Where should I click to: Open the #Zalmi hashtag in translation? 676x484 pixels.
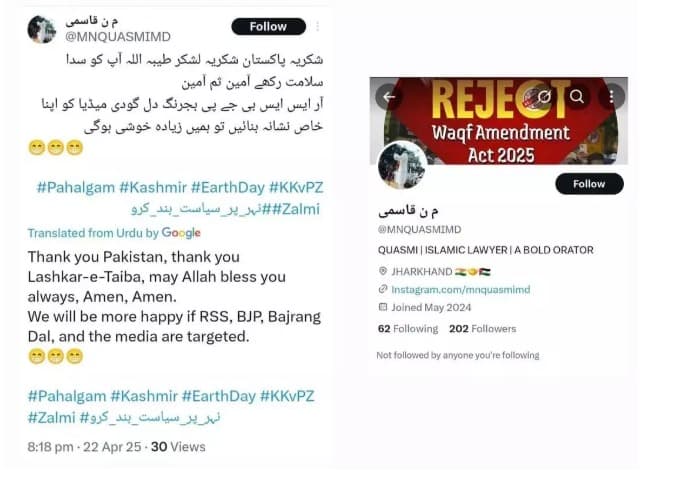(51, 418)
